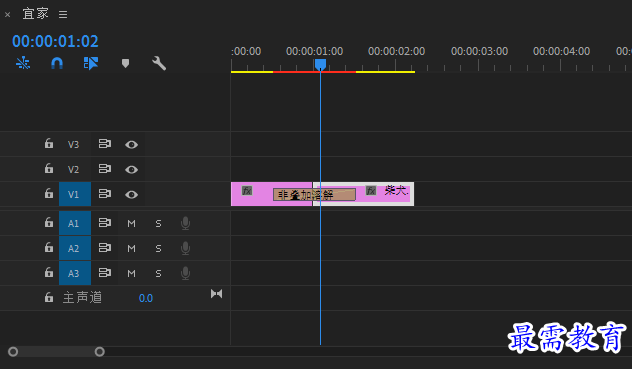The width and height of the screenshot is (632, 369).
Task: Mute track A3
Action: [x=131, y=273]
